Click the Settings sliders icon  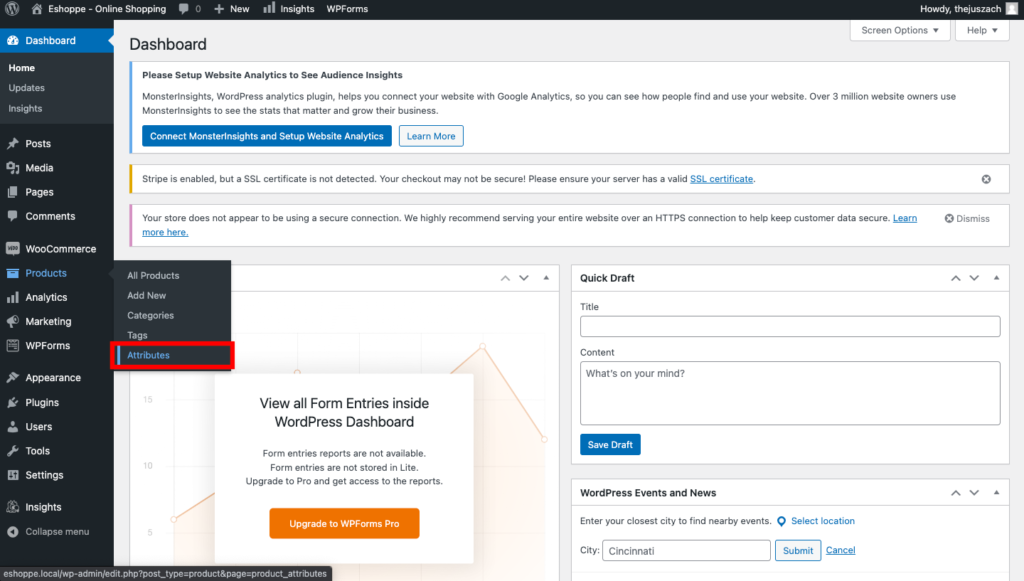[x=12, y=475]
